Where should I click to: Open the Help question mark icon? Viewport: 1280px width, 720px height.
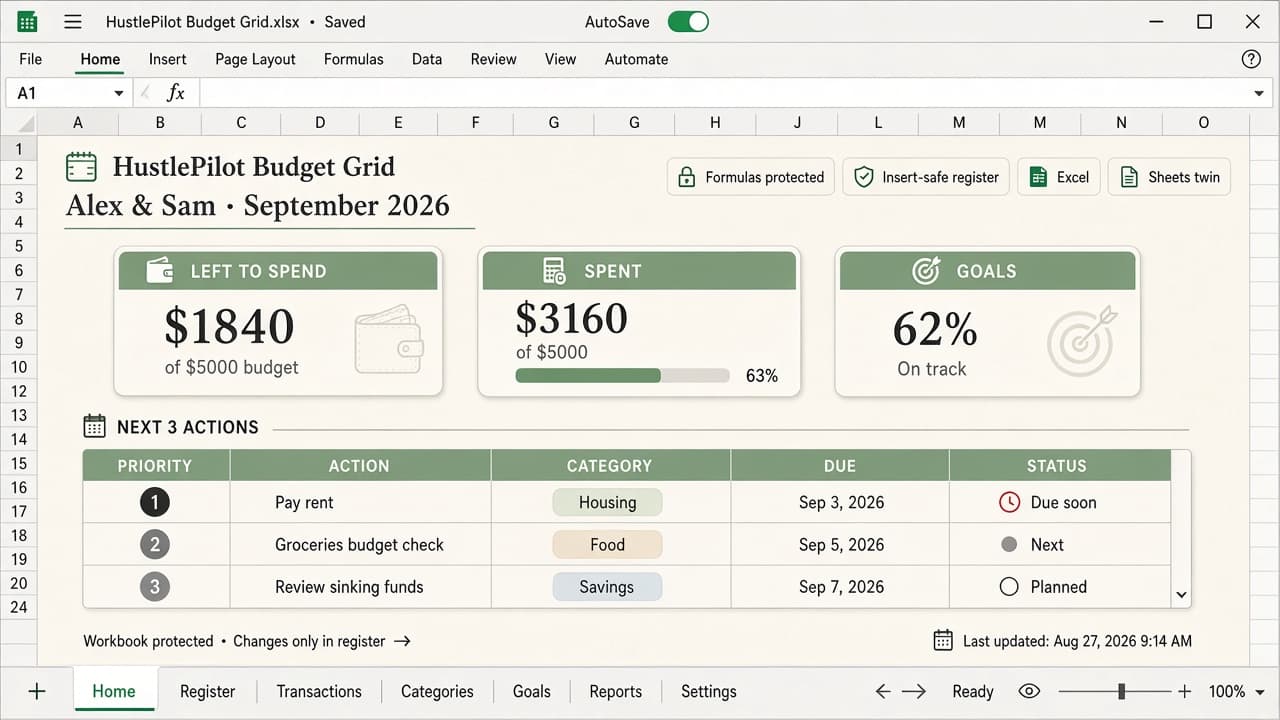pyautogui.click(x=1251, y=59)
